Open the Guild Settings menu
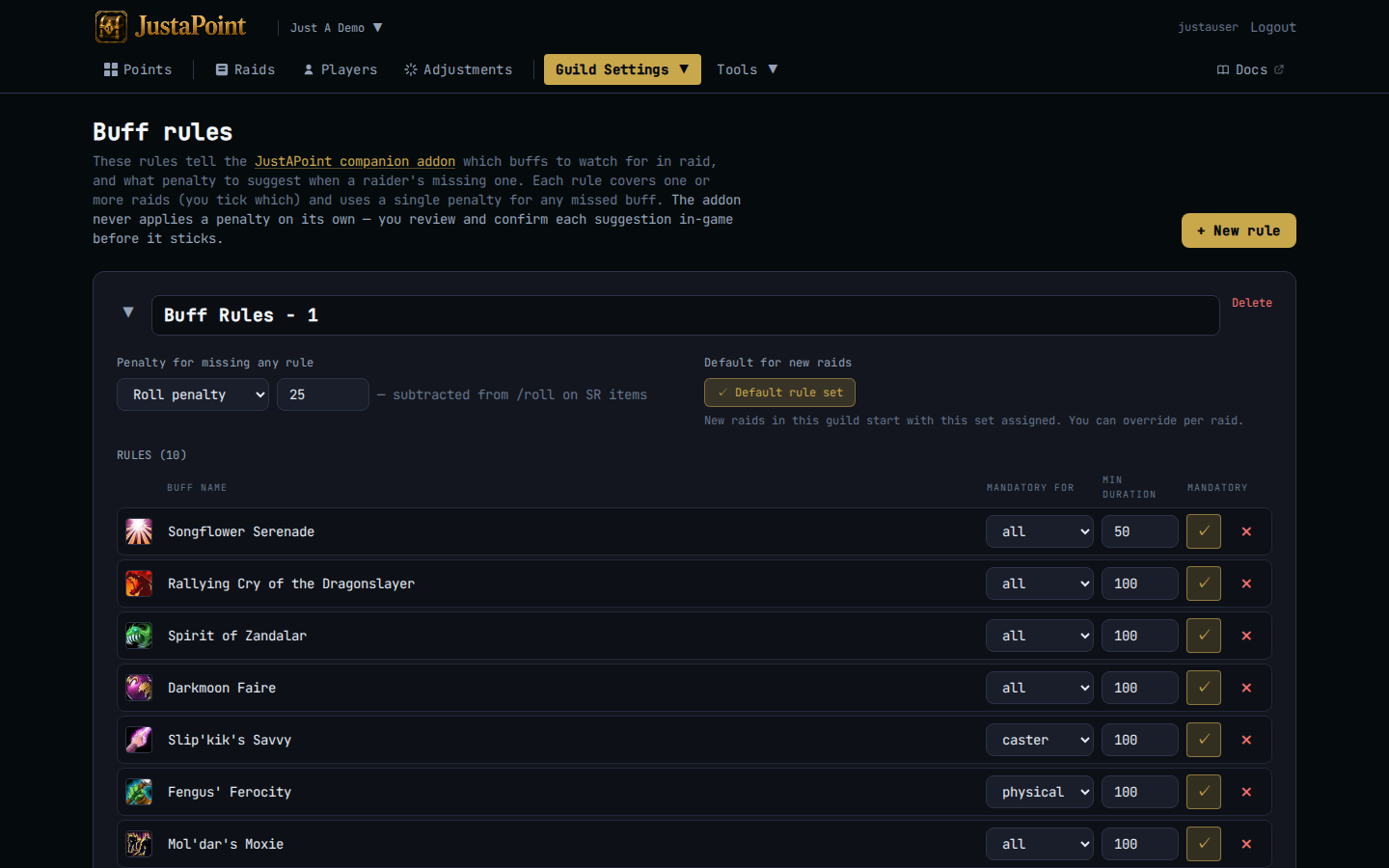The image size is (1389, 868). pyautogui.click(x=622, y=69)
